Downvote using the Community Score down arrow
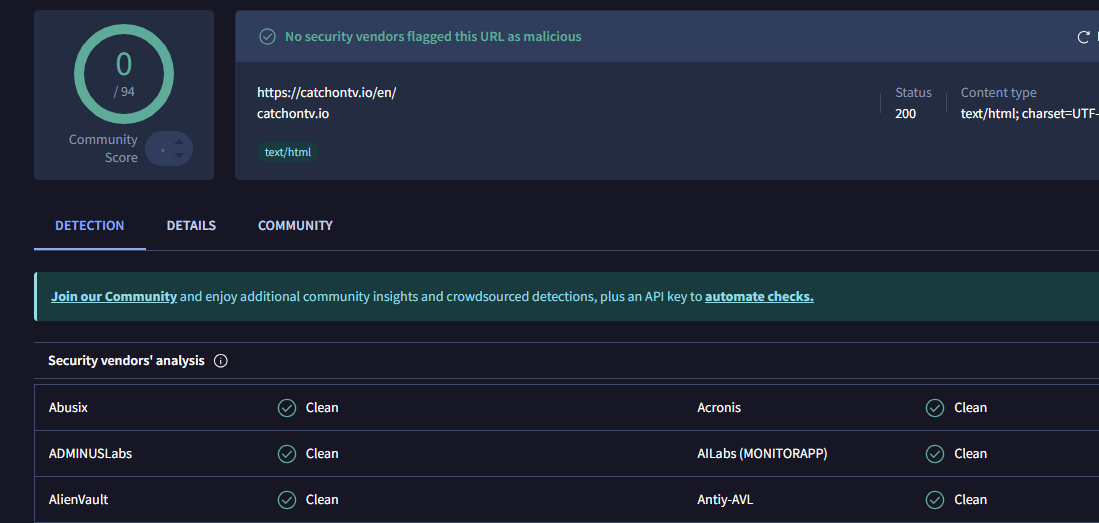This screenshot has width=1099, height=523. point(179,156)
